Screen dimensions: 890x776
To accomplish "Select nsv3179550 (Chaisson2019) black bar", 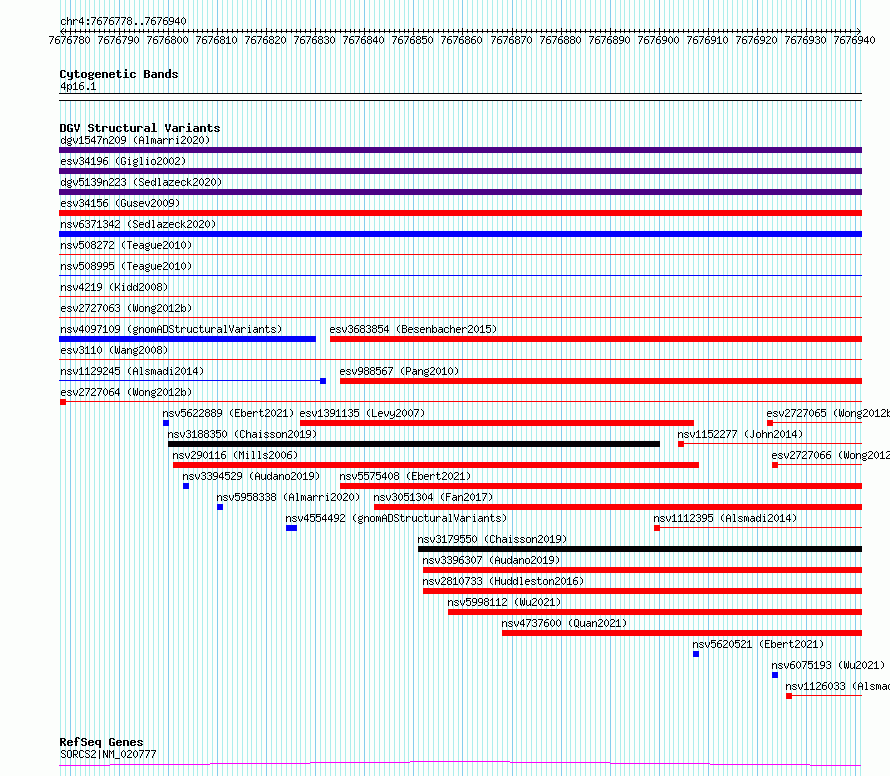I will click(x=640, y=549).
